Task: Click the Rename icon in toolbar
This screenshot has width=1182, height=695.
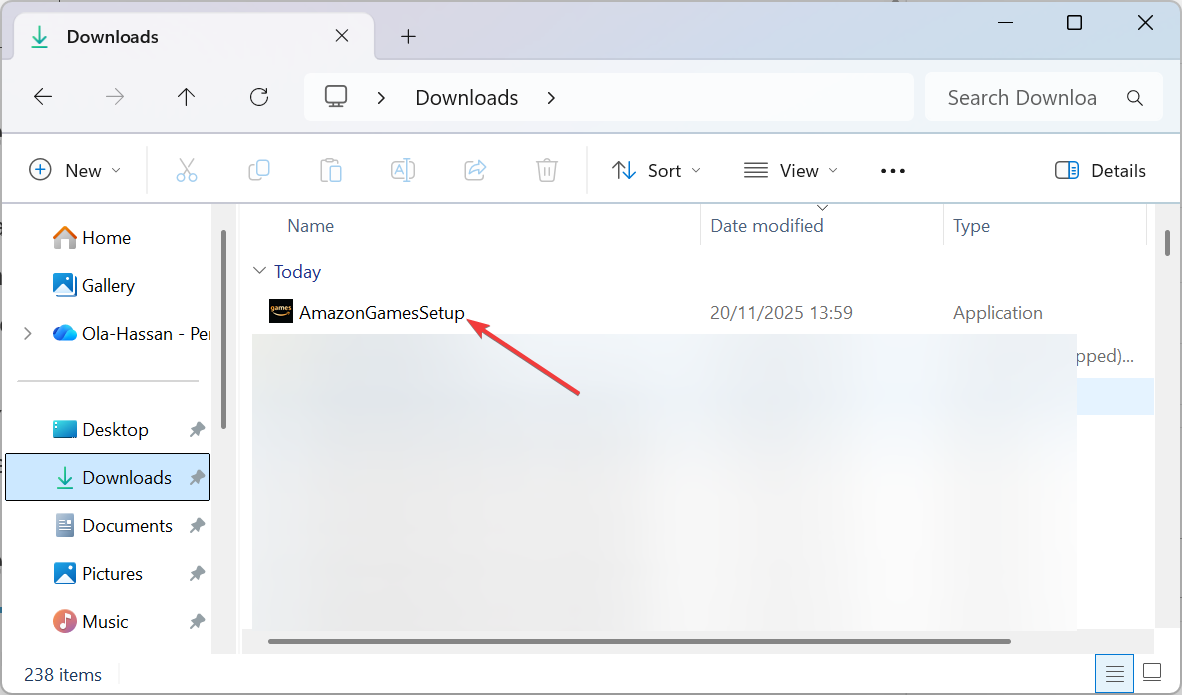Action: click(x=403, y=170)
